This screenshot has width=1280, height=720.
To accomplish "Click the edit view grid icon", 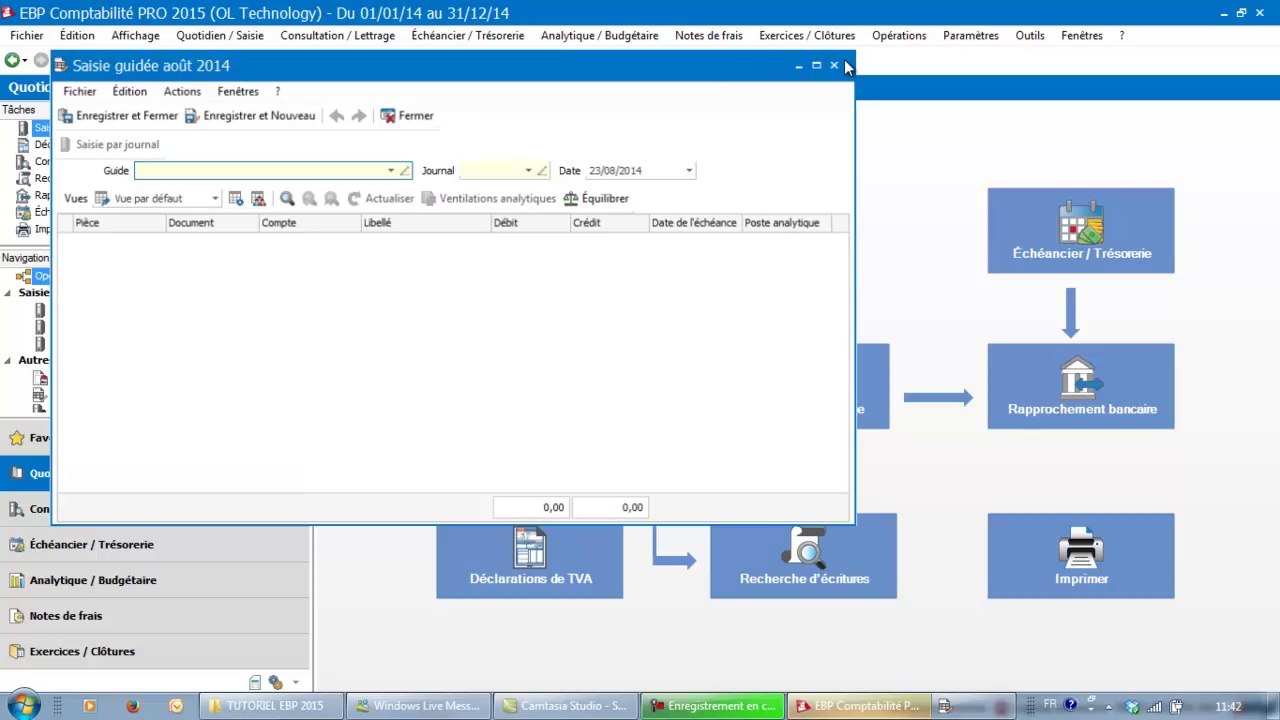I will (258, 199).
